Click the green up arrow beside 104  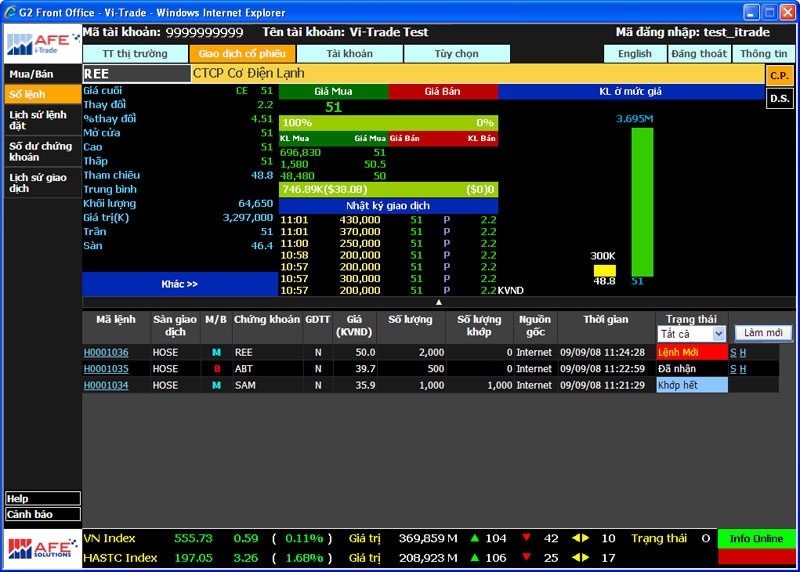point(474,538)
